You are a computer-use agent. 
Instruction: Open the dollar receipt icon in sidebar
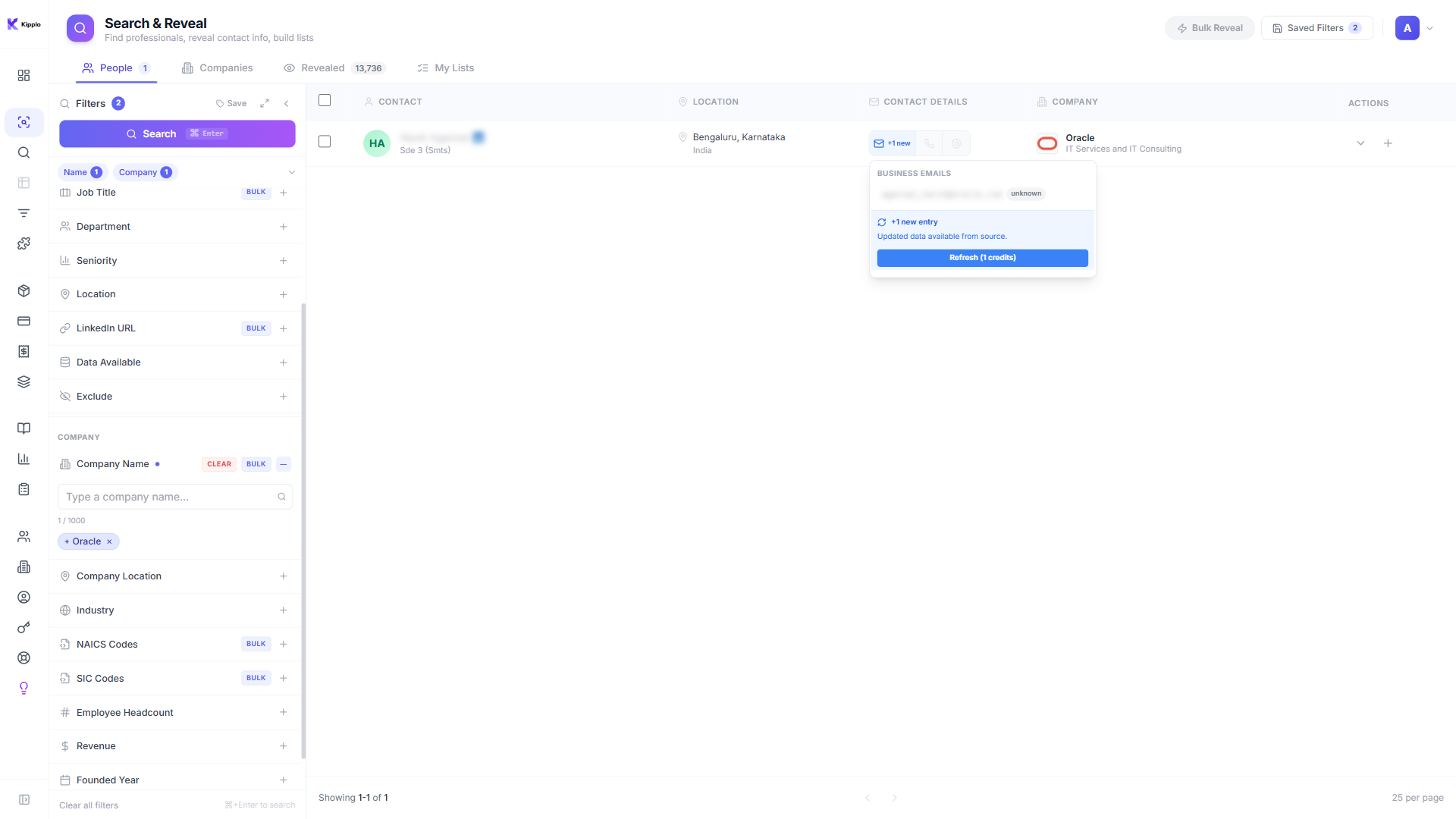coord(24,351)
